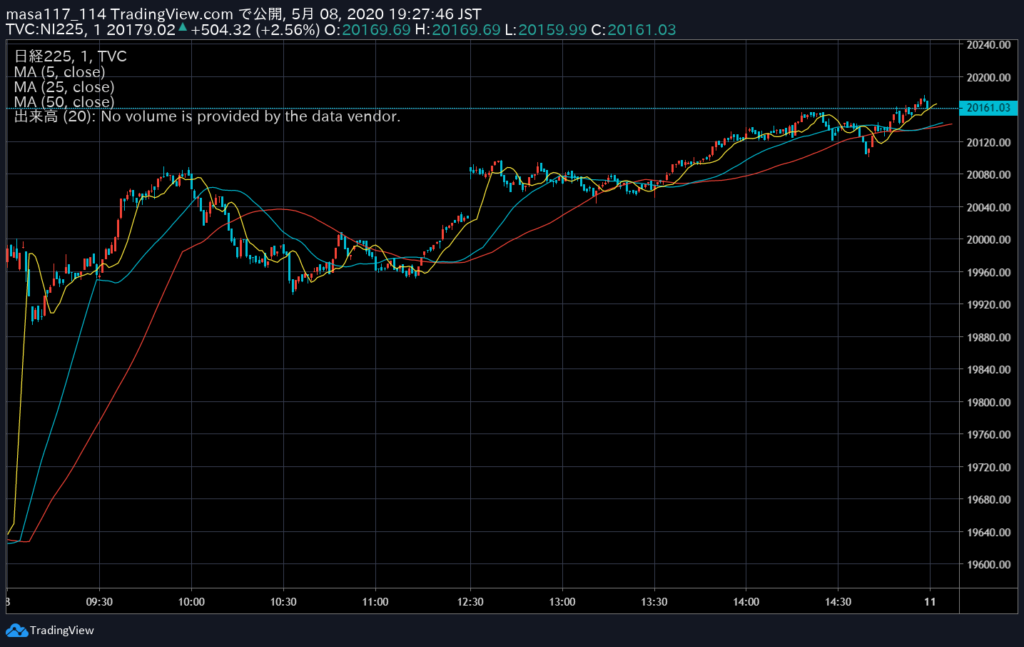
Task: Click the 10:00 time axis label
Action: pos(191,602)
